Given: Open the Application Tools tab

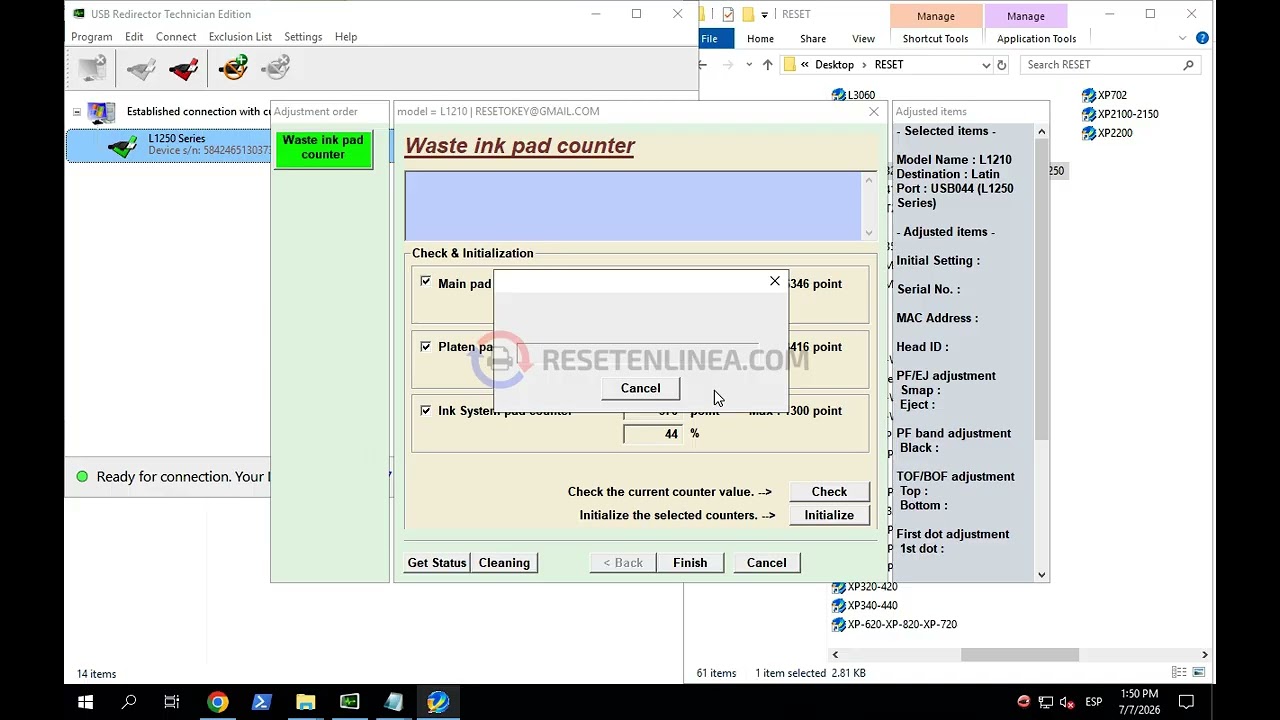Looking at the screenshot, I should tap(1036, 39).
